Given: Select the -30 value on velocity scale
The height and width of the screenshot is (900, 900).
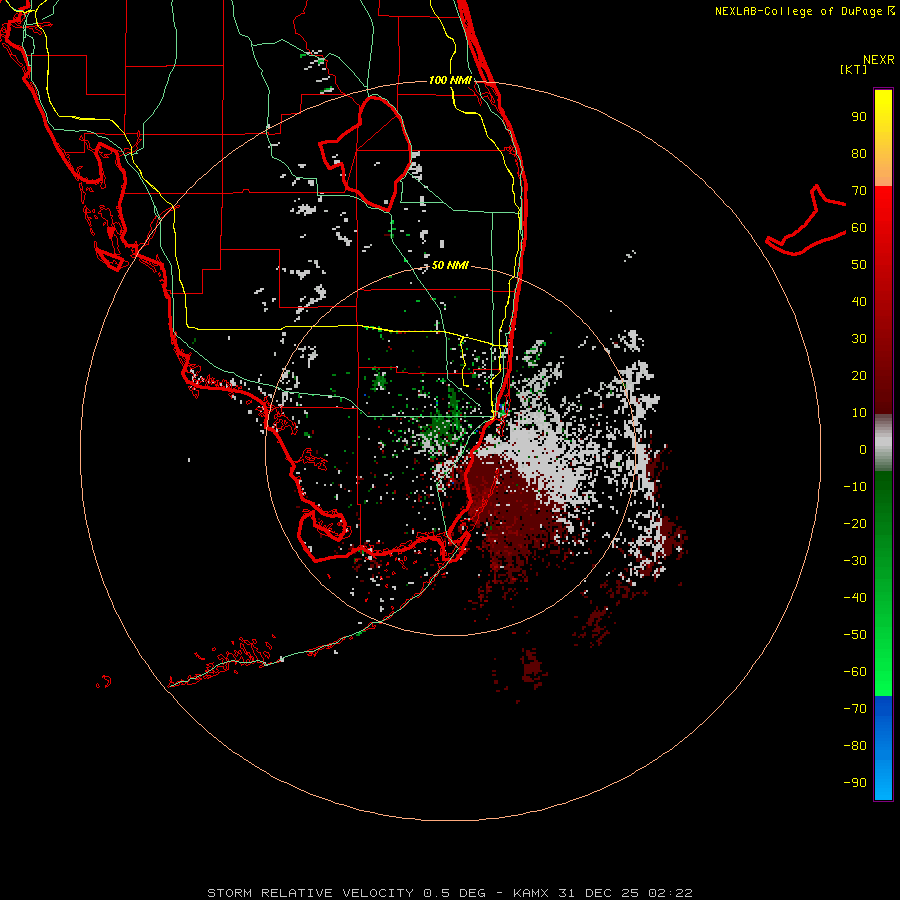Looking at the screenshot, I should tap(855, 561).
